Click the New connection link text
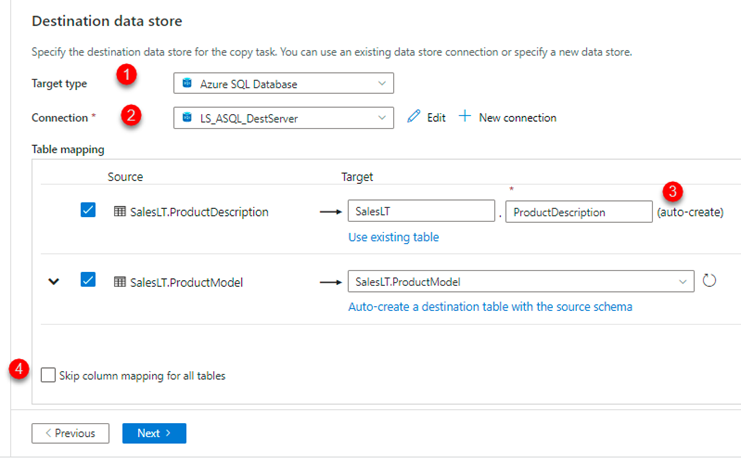 click(517, 118)
